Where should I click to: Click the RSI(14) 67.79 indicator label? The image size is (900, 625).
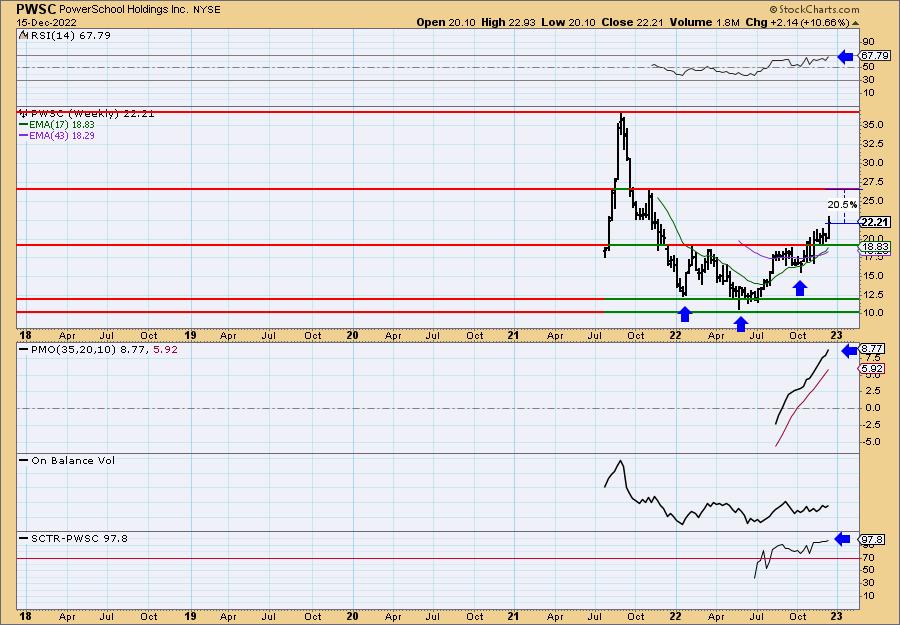pyautogui.click(x=69, y=36)
